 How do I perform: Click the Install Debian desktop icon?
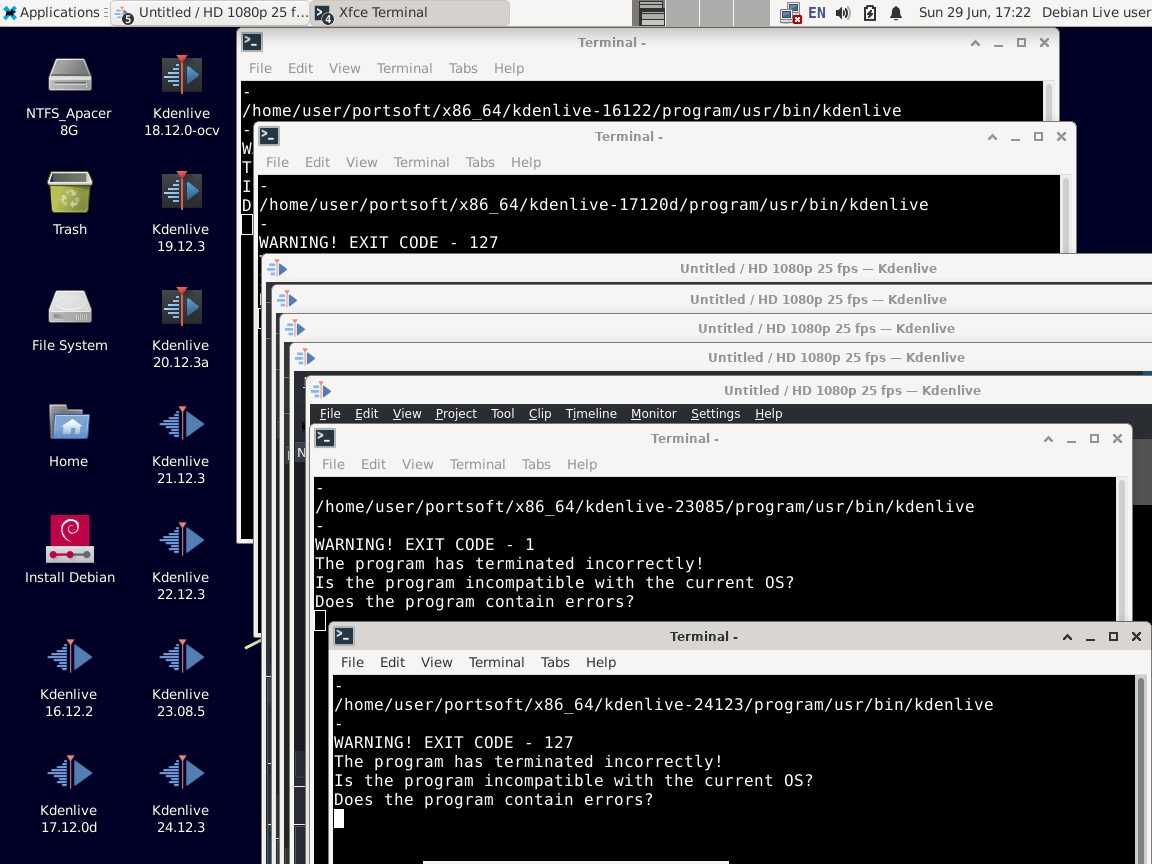[69, 551]
